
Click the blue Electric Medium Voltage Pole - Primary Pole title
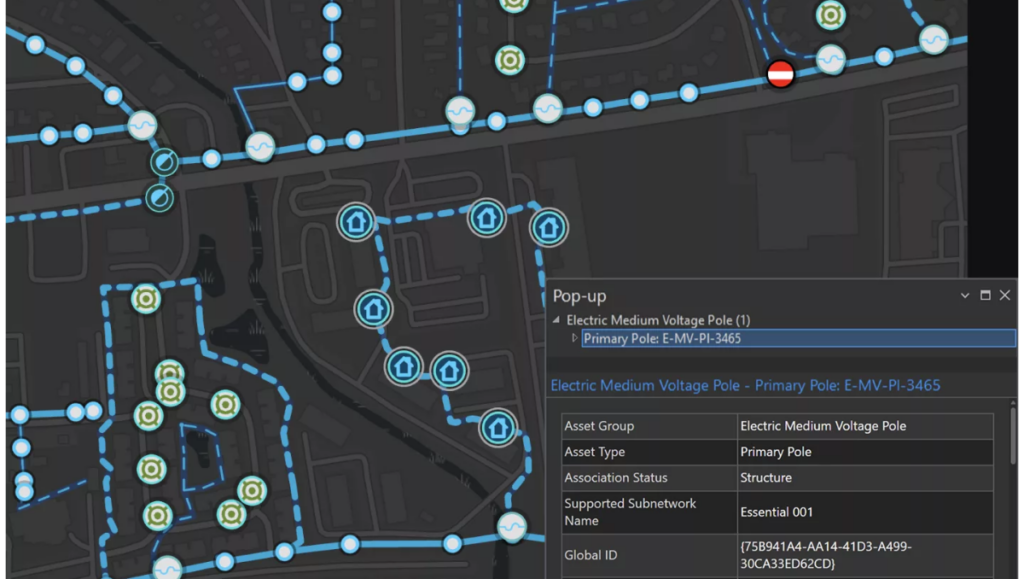click(x=745, y=385)
